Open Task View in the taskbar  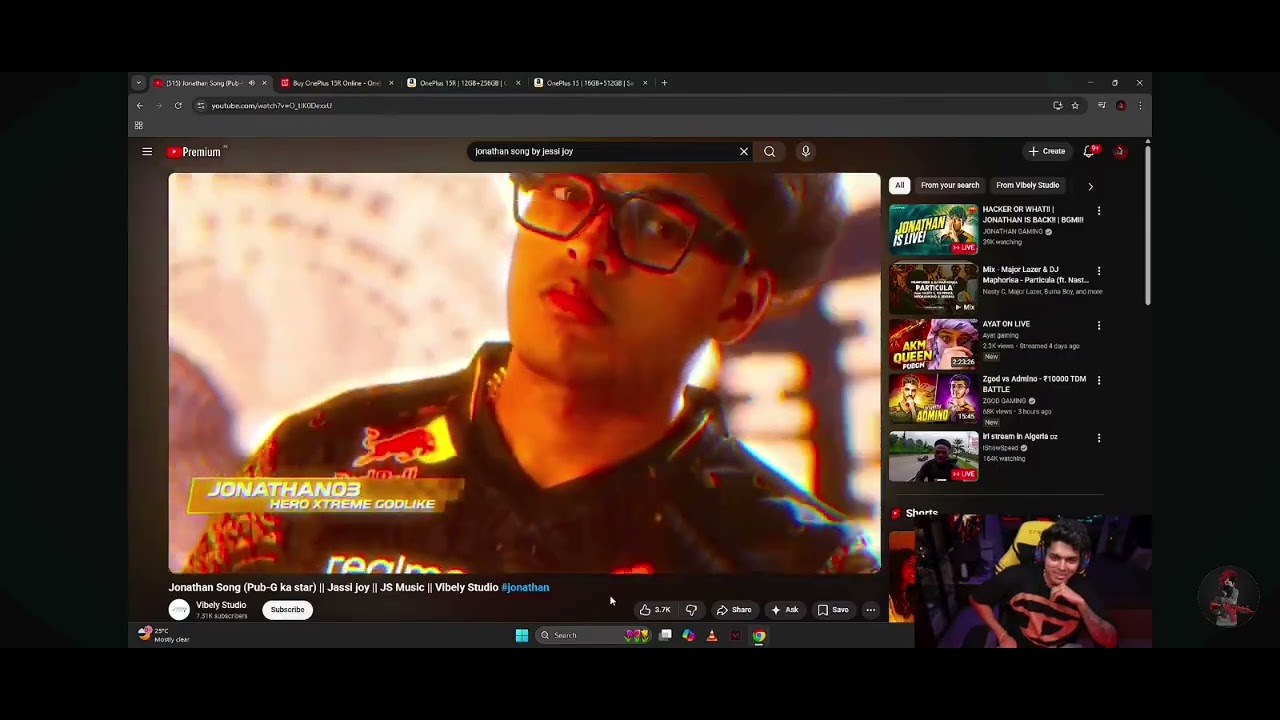[665, 636]
